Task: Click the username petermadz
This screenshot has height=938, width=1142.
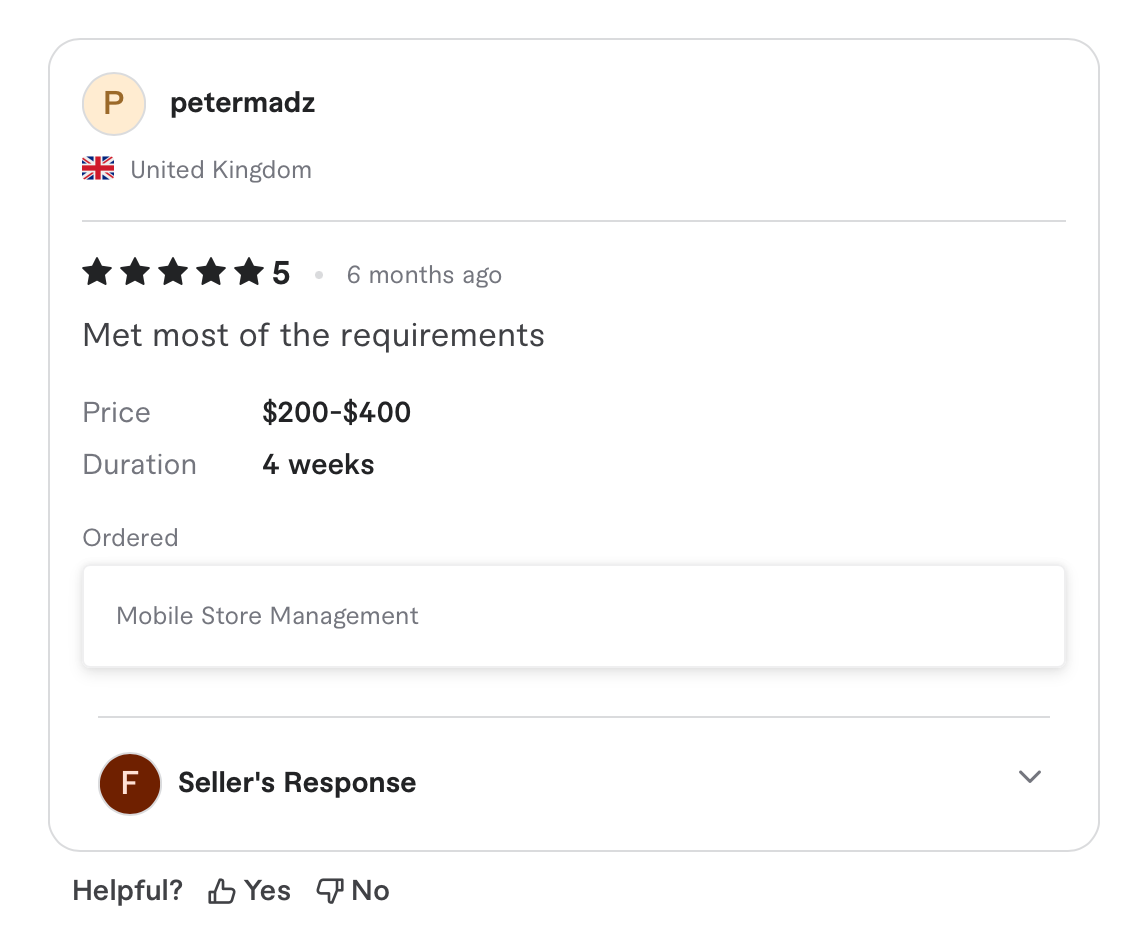Action: (242, 102)
